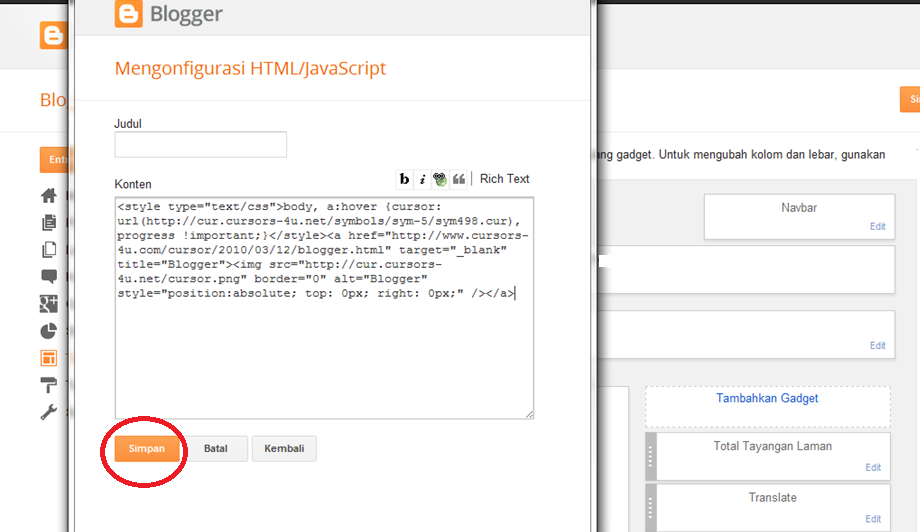Click Edit on Translate gadget

873,519
